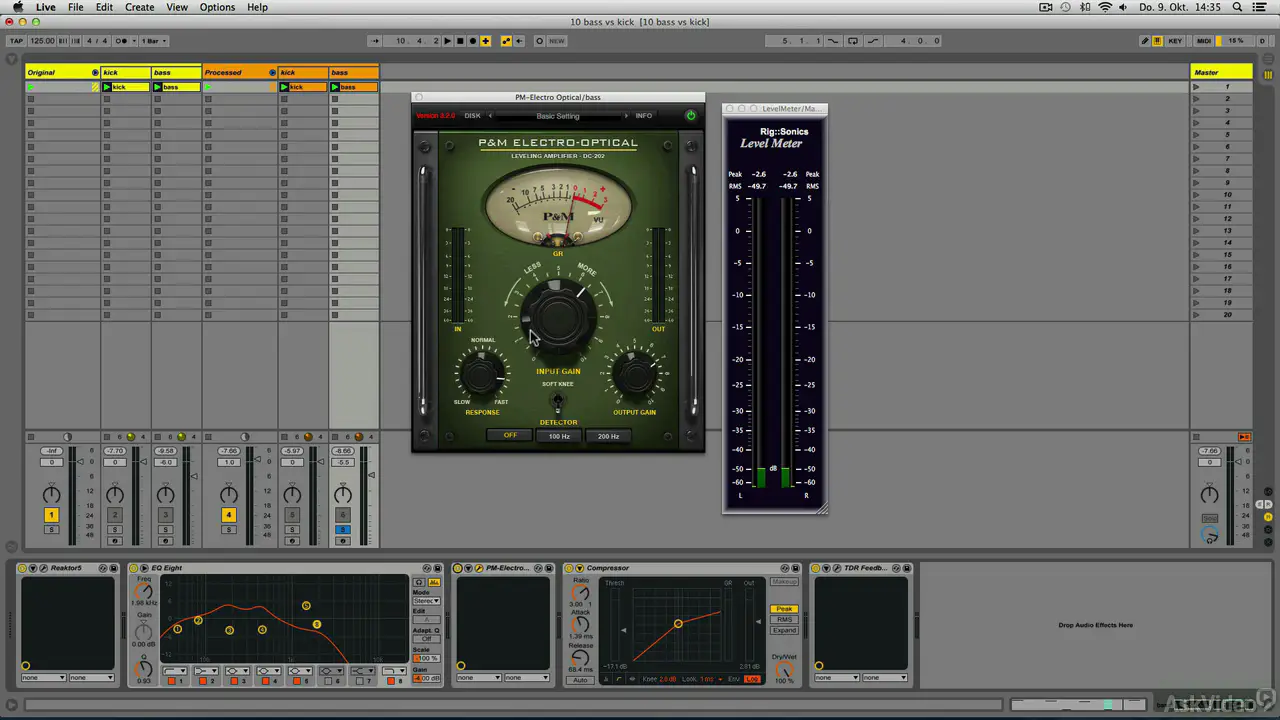Click the TAP tempo button
This screenshot has width=1280, height=720.
(16, 41)
